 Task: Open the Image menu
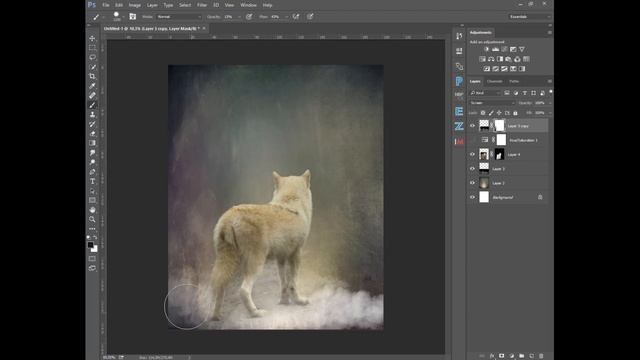(x=135, y=5)
